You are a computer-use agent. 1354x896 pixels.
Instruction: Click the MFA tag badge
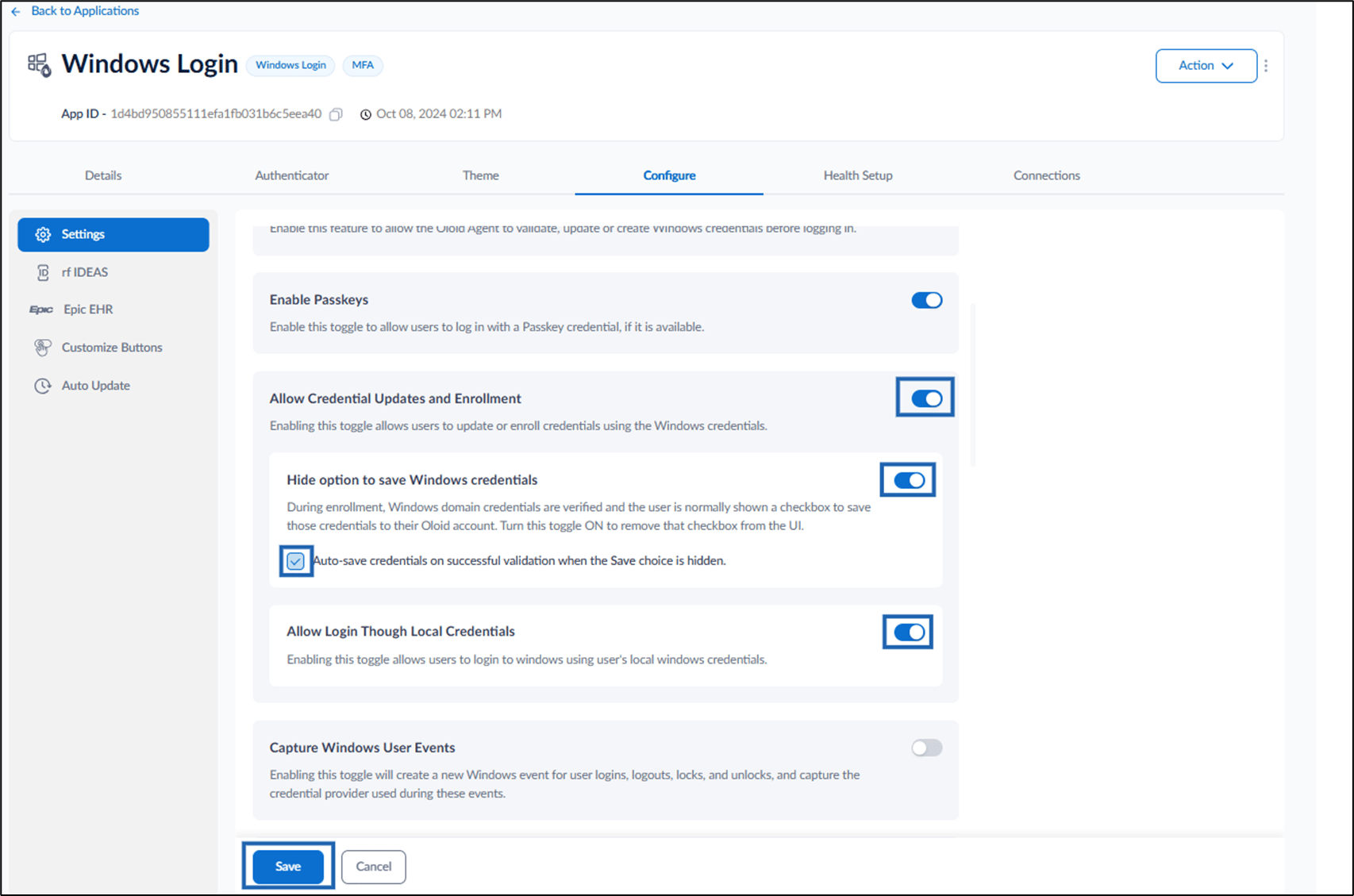point(363,65)
